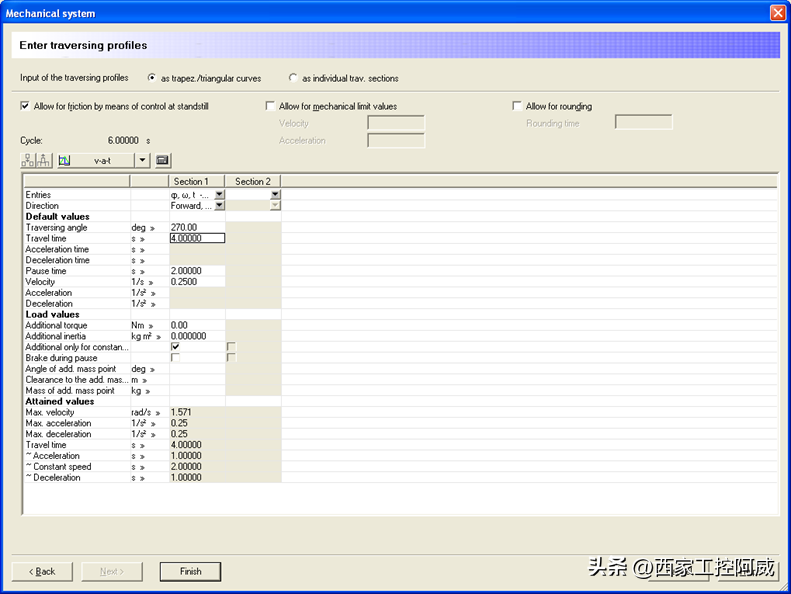The image size is (791, 594).
Task: Click the small window icon right of v-a-t dropdown
Action: pos(163,160)
